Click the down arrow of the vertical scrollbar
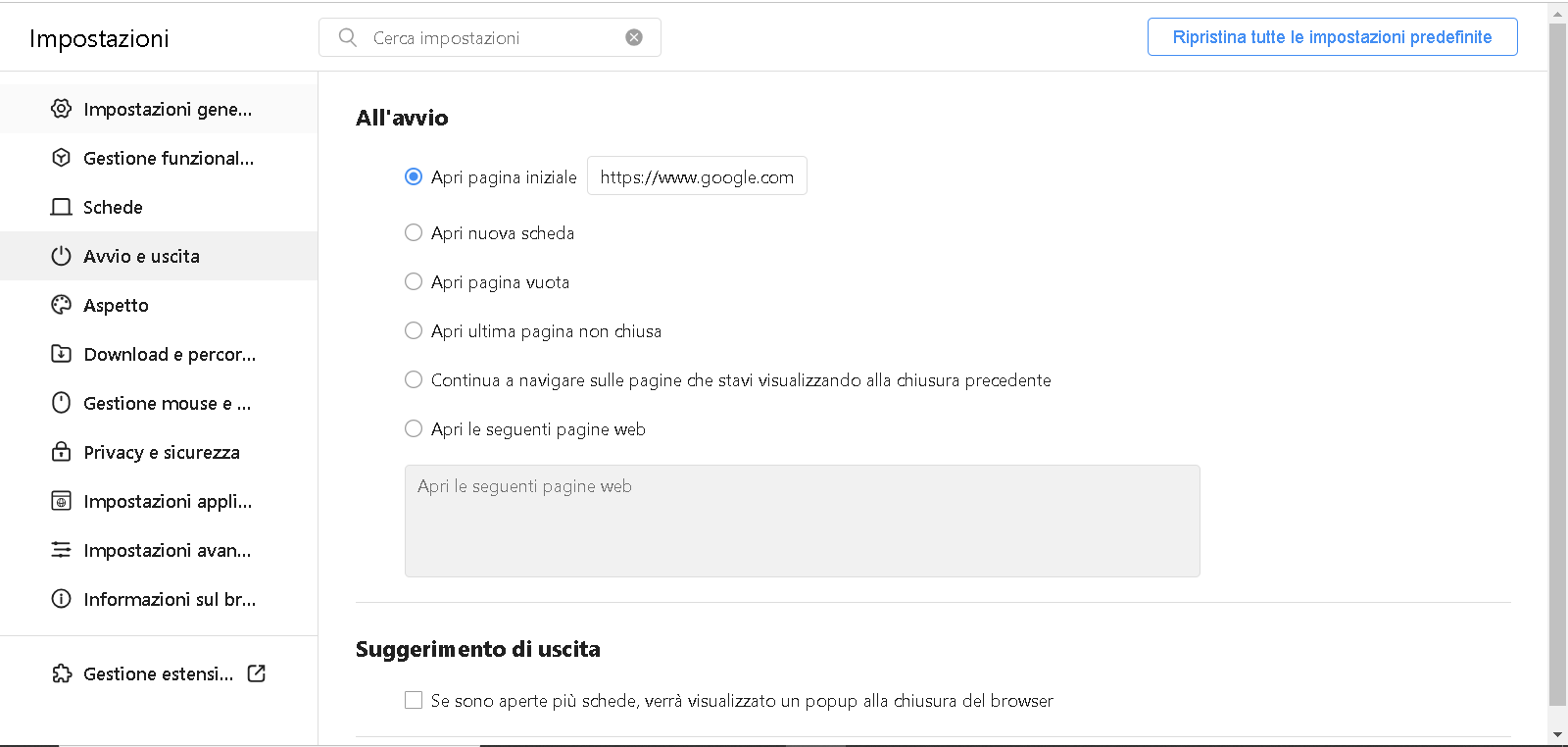Image resolution: width=1568 pixels, height=747 pixels. [x=1557, y=734]
